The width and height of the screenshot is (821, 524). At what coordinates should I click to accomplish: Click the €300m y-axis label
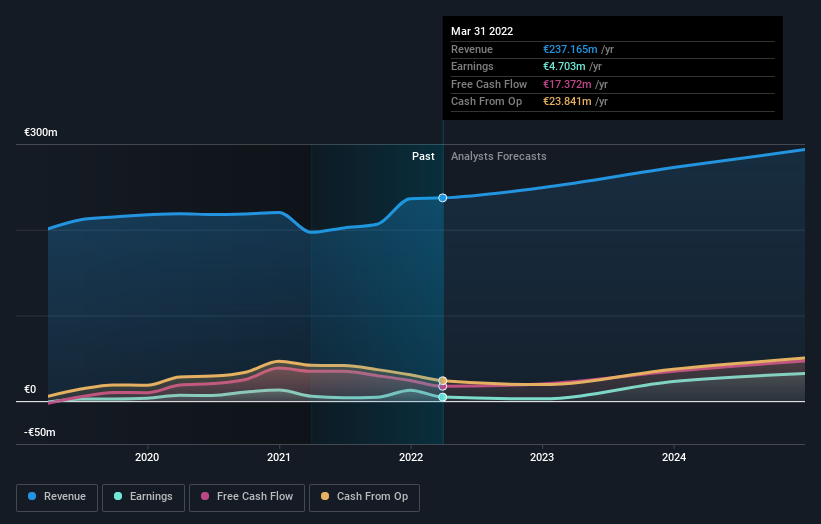(x=41, y=132)
